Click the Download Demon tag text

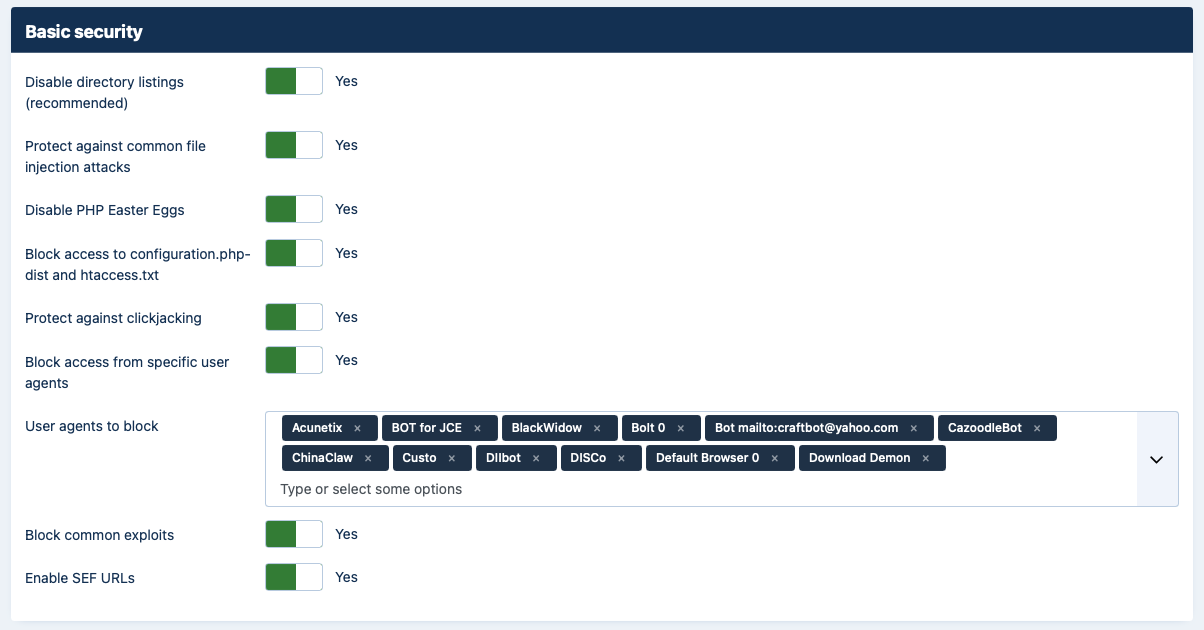pyautogui.click(x=860, y=458)
